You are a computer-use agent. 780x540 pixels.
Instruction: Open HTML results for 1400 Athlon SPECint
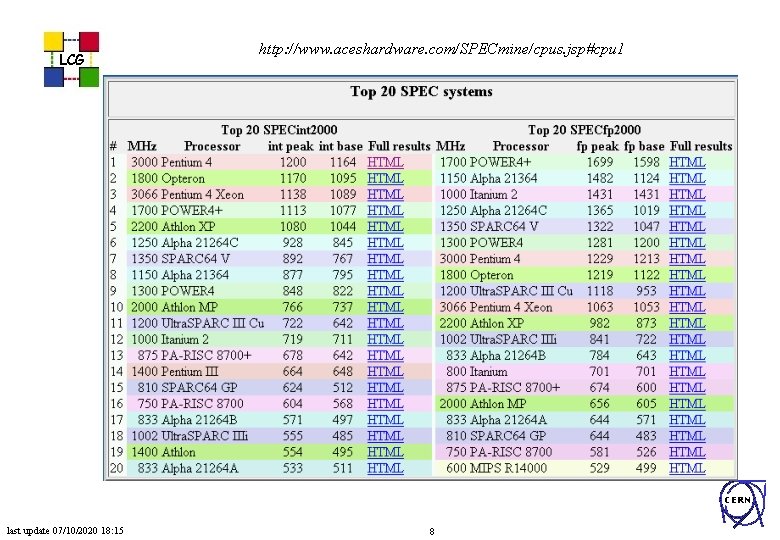[x=385, y=452]
